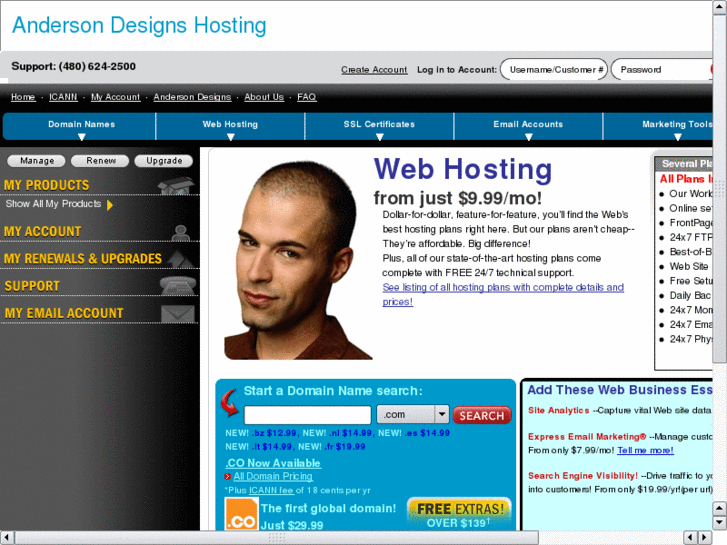Click the yellow arrow beside Show All My Products
Viewport: 727px width, 545px height.
[x=110, y=205]
